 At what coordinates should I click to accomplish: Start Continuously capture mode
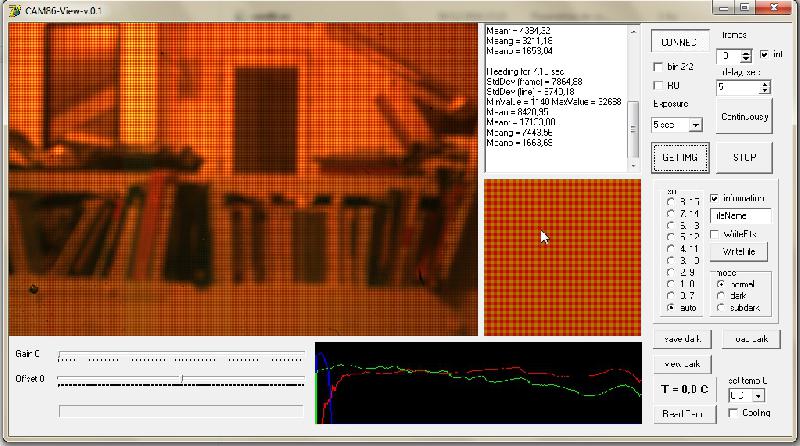point(744,117)
